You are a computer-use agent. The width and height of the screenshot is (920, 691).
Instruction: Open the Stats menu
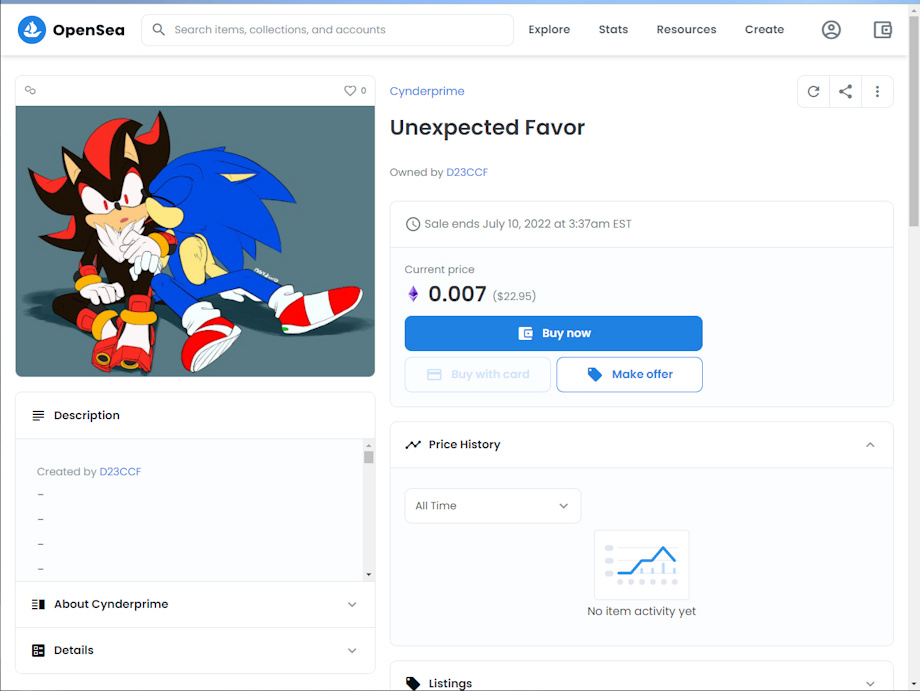pyautogui.click(x=613, y=30)
